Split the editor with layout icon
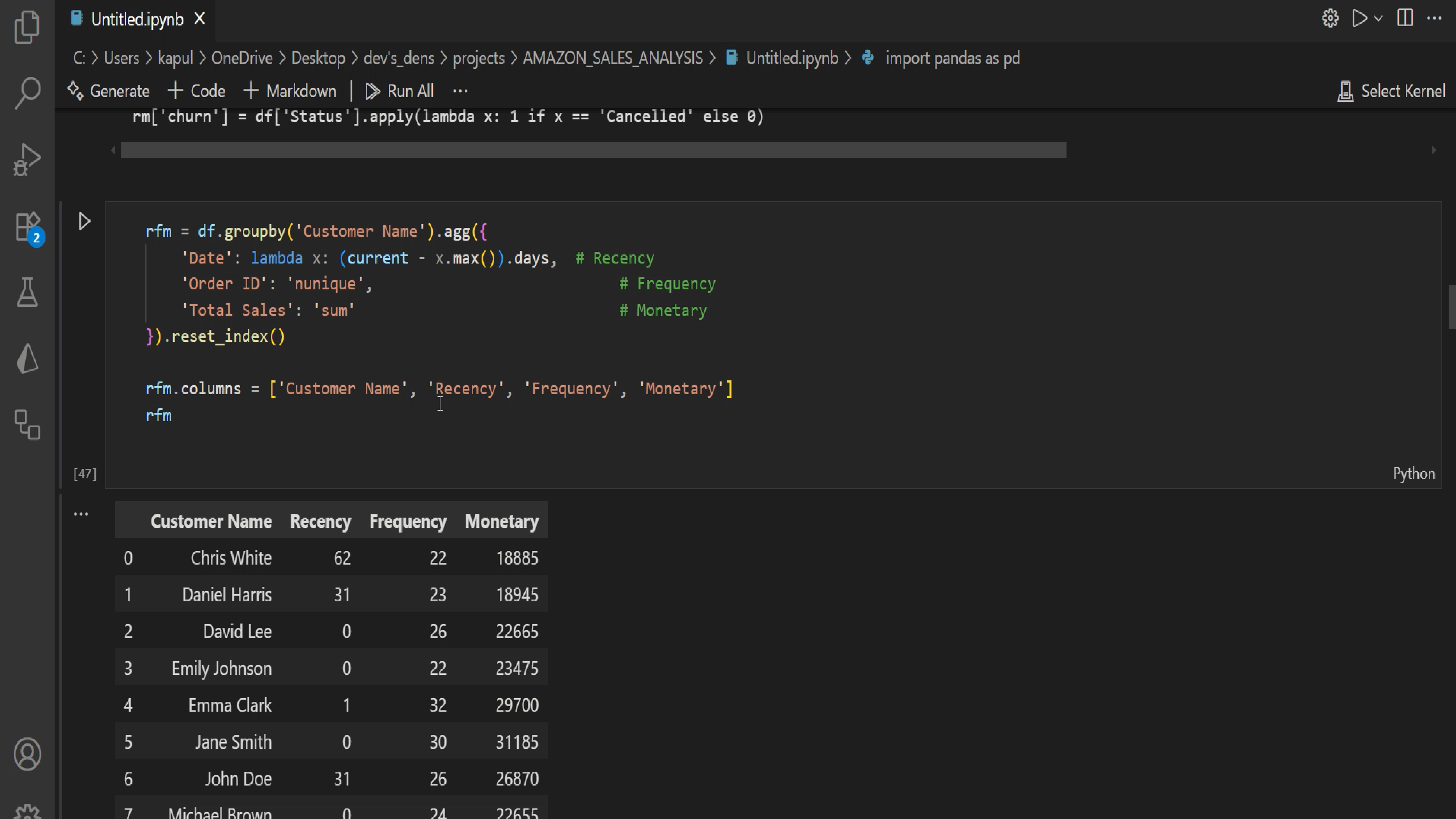 pyautogui.click(x=1405, y=19)
